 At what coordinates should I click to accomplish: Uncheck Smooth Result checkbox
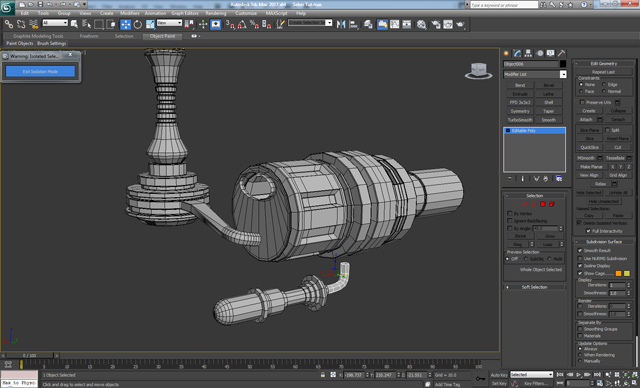tap(580, 251)
